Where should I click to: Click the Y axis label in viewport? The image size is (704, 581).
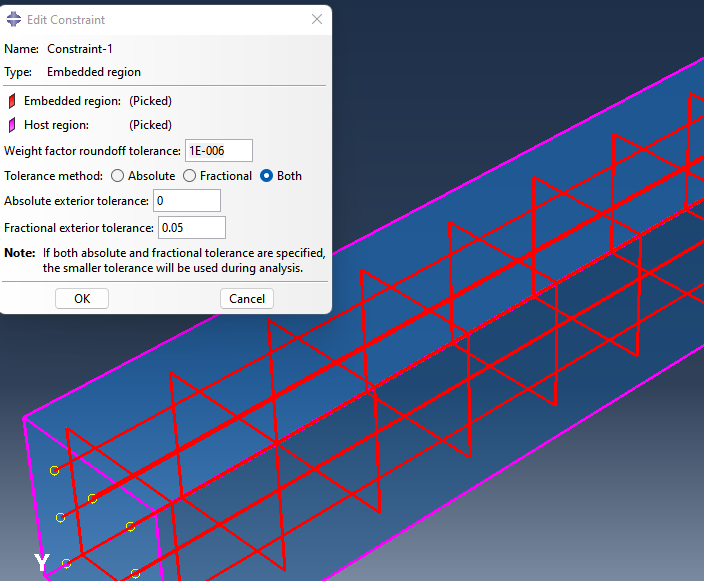pyautogui.click(x=42, y=562)
